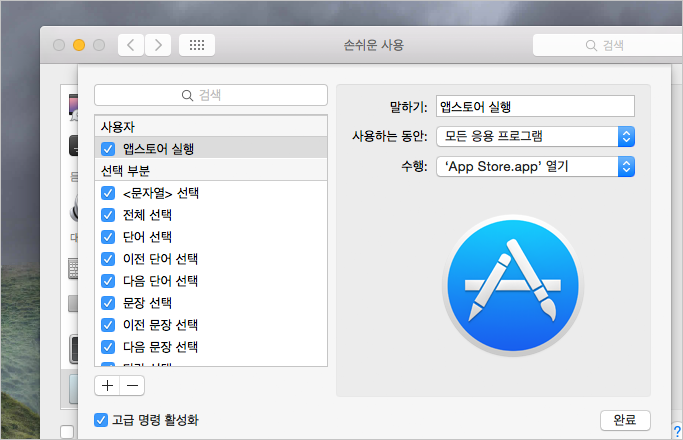683x440 pixels.
Task: Click the minus button to remove a command
Action: [x=132, y=385]
